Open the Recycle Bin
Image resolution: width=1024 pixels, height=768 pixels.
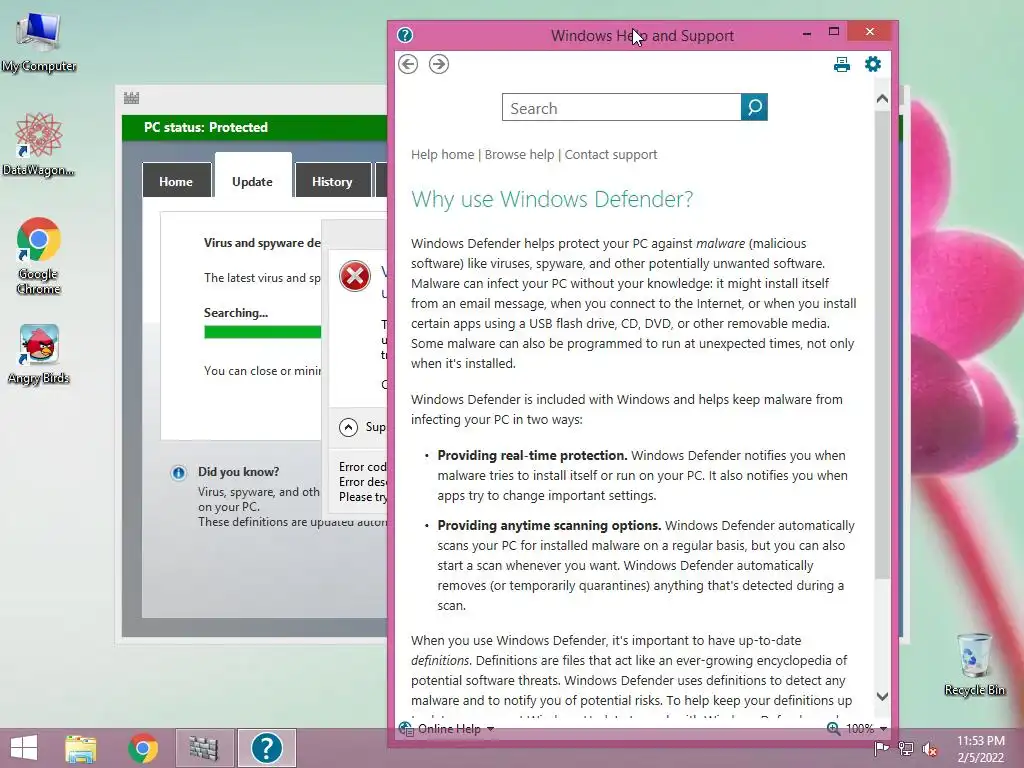click(x=974, y=664)
